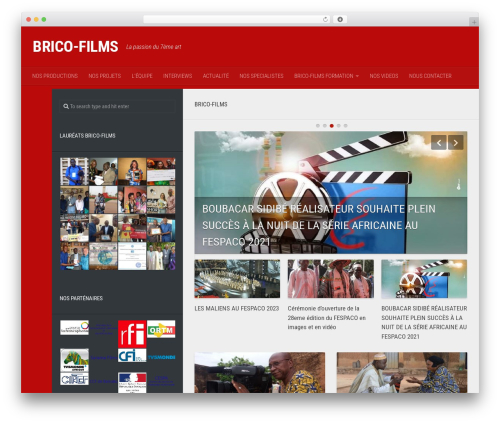Screen dimensions: 500x423
Task: Open L'Équipe menu item
Action: (142, 76)
